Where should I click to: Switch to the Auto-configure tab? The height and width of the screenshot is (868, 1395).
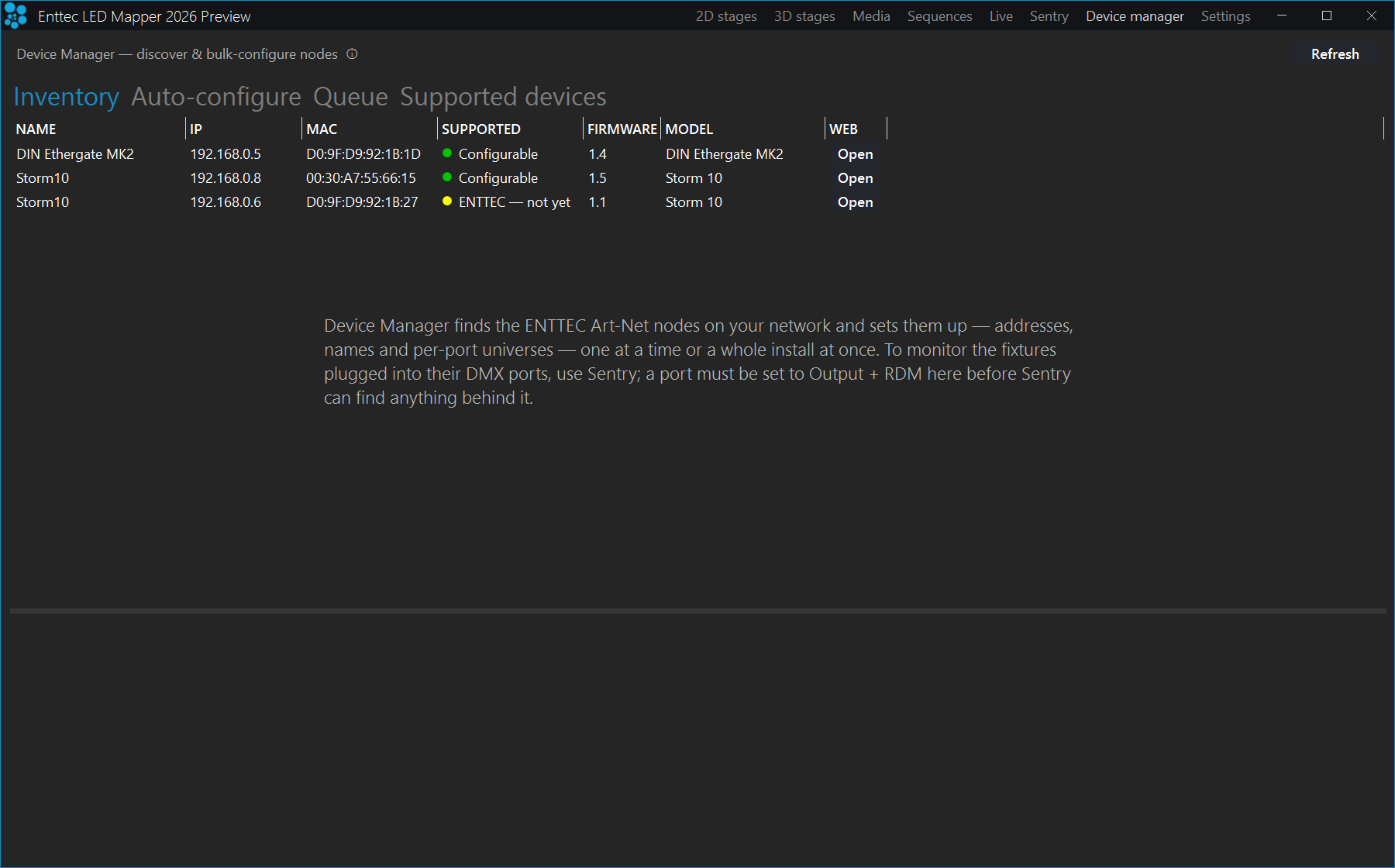[x=215, y=97]
